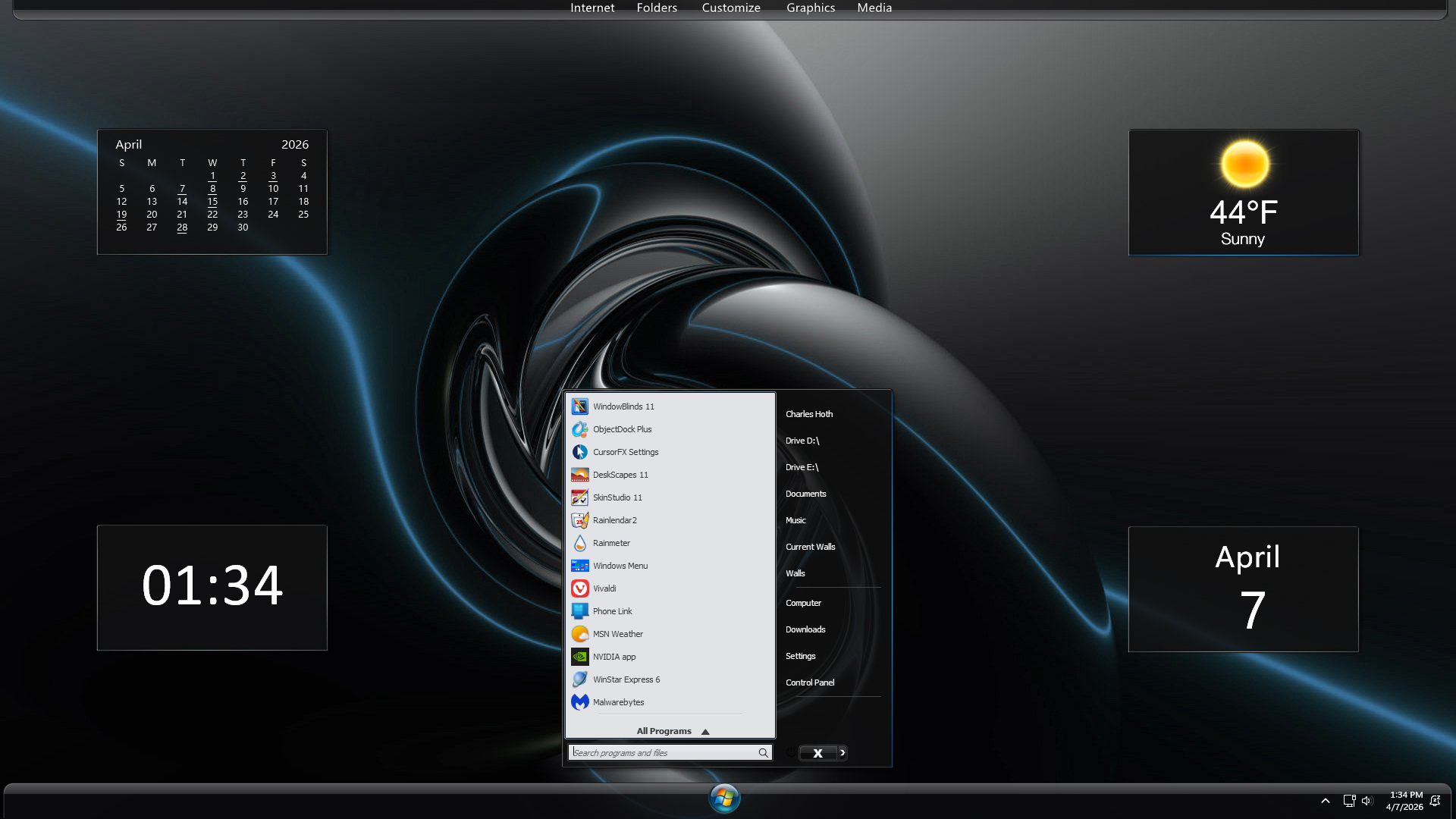Open Control Panel link
This screenshot has height=819, width=1456.
[x=809, y=682]
